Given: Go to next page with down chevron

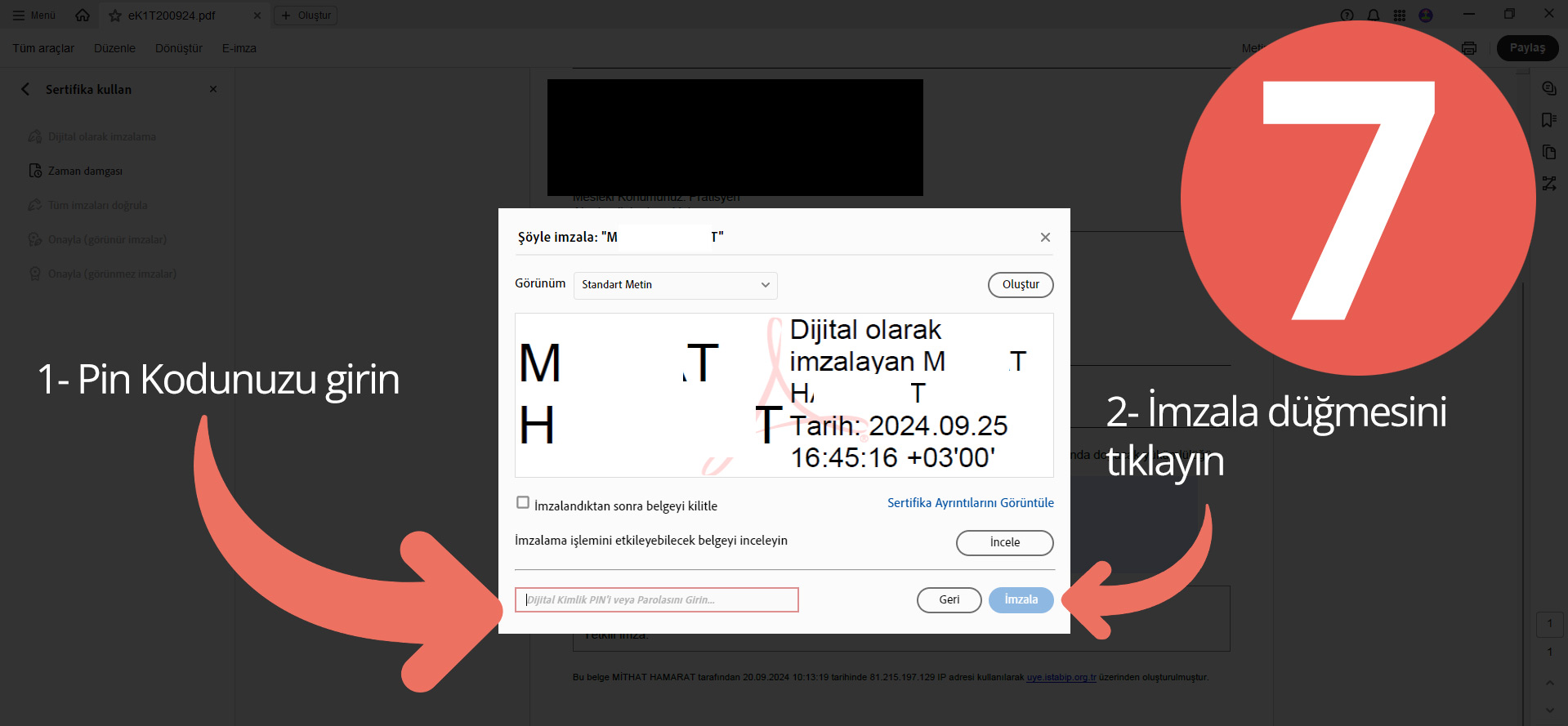Looking at the screenshot, I should 1549,710.
